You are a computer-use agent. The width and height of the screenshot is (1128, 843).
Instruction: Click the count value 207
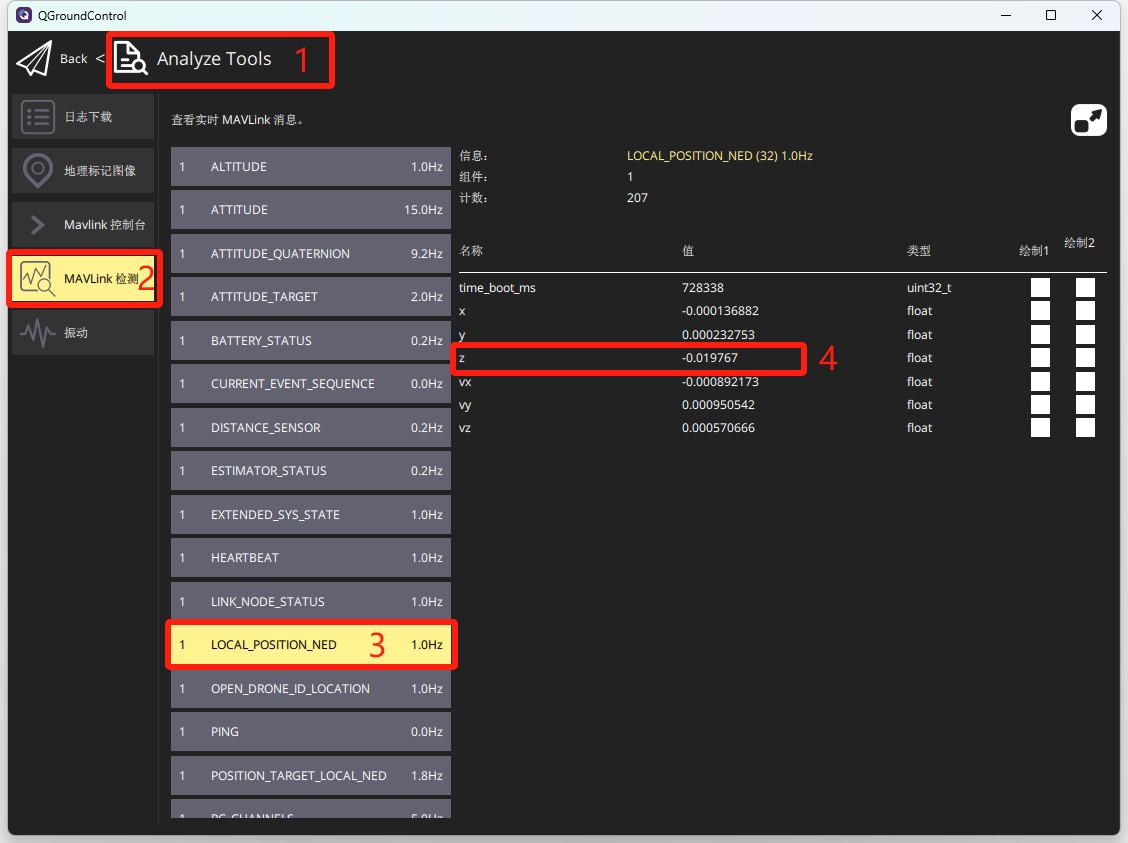pyautogui.click(x=637, y=198)
